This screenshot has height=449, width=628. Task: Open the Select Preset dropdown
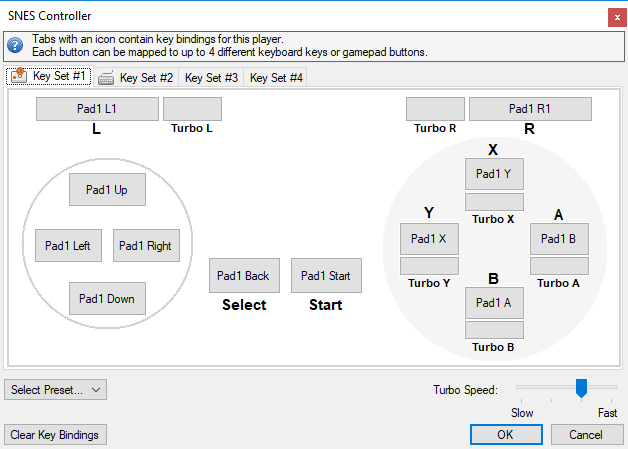(x=55, y=390)
